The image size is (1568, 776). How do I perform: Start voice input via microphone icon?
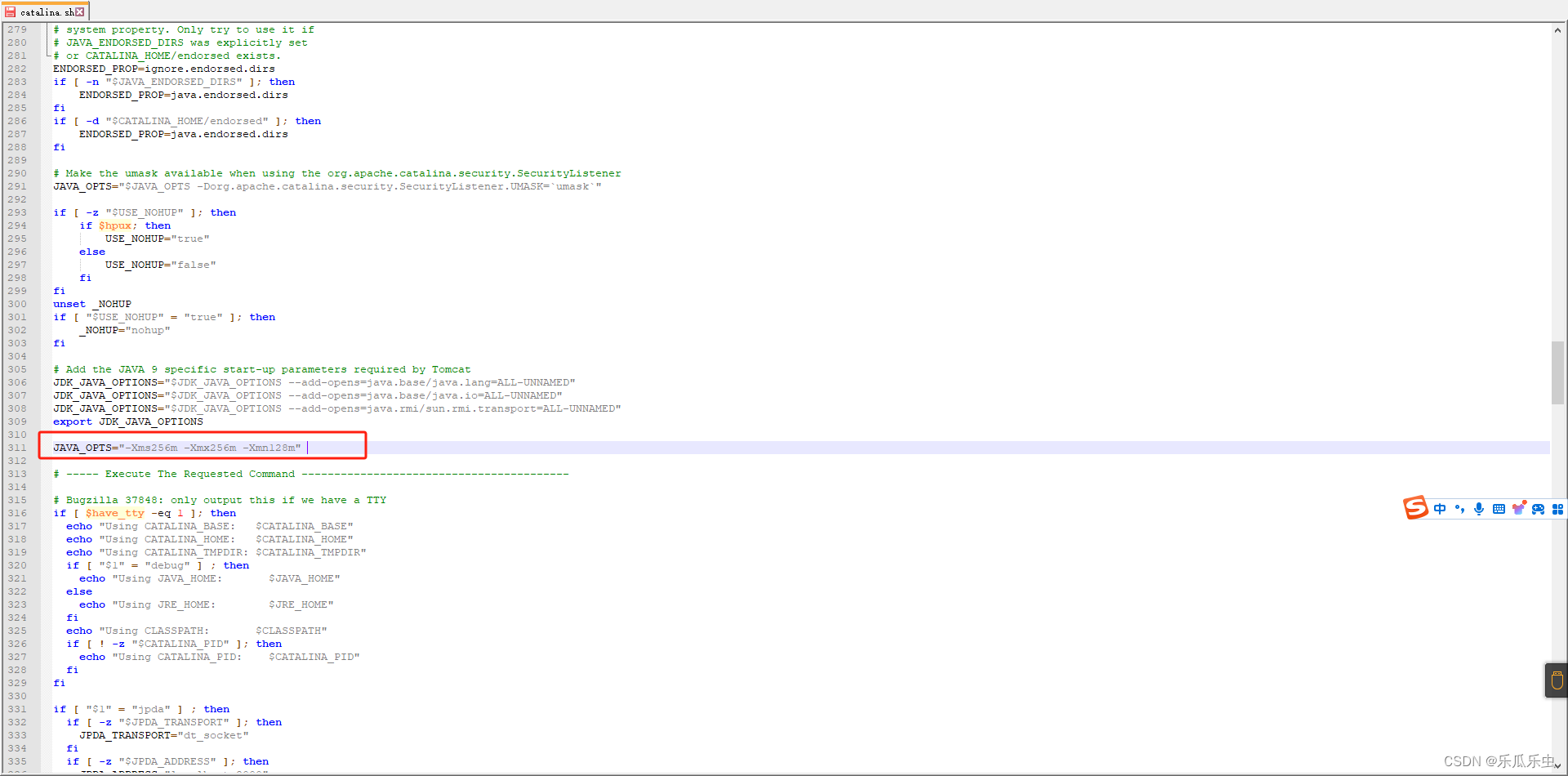[x=1479, y=509]
